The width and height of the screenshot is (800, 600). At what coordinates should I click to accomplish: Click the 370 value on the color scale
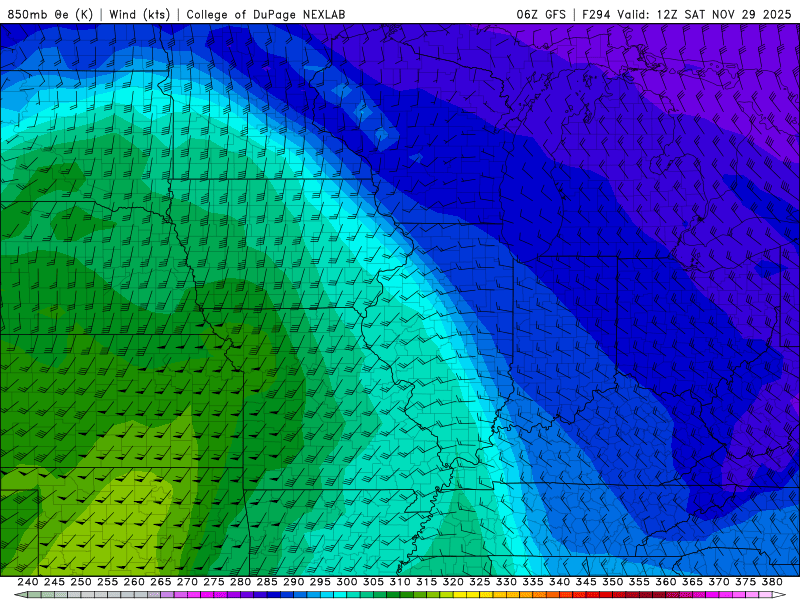click(718, 582)
